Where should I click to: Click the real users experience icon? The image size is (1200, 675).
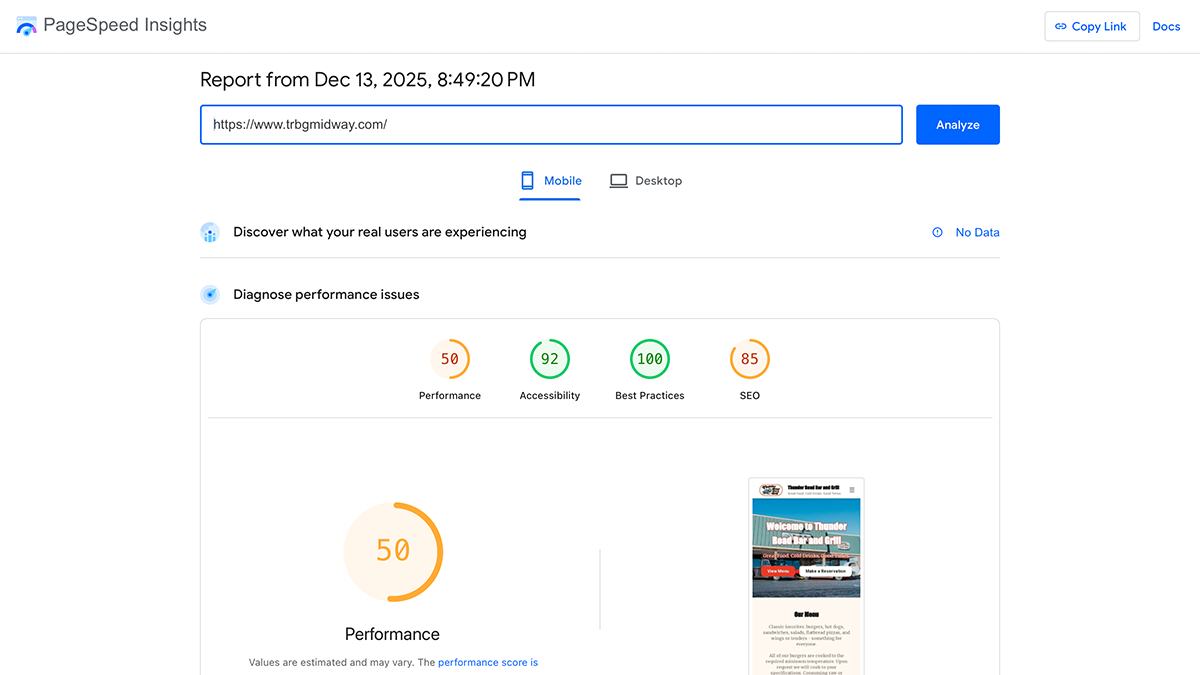click(210, 232)
